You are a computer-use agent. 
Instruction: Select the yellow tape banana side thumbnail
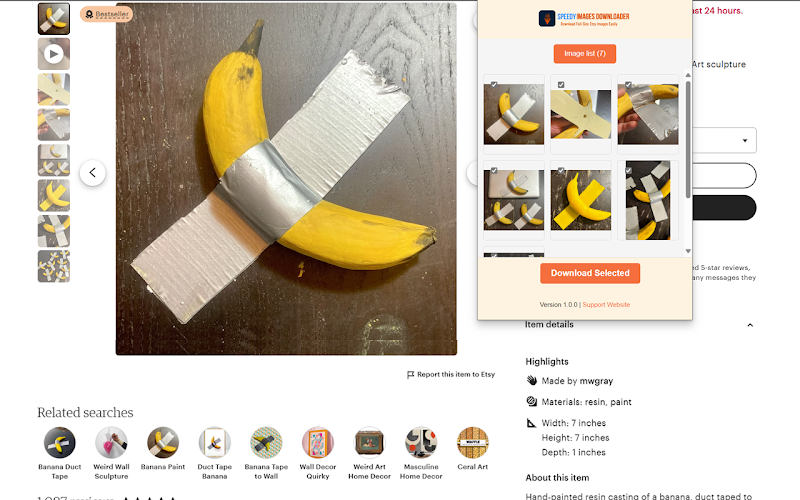(x=54, y=195)
